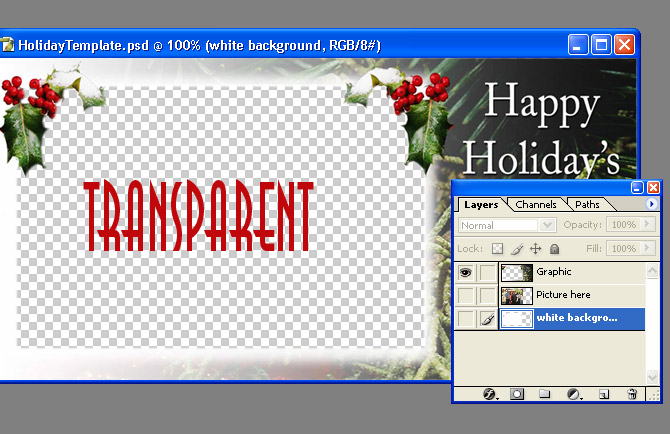
Task: Open the Layers palette flyout menu
Action: [652, 204]
